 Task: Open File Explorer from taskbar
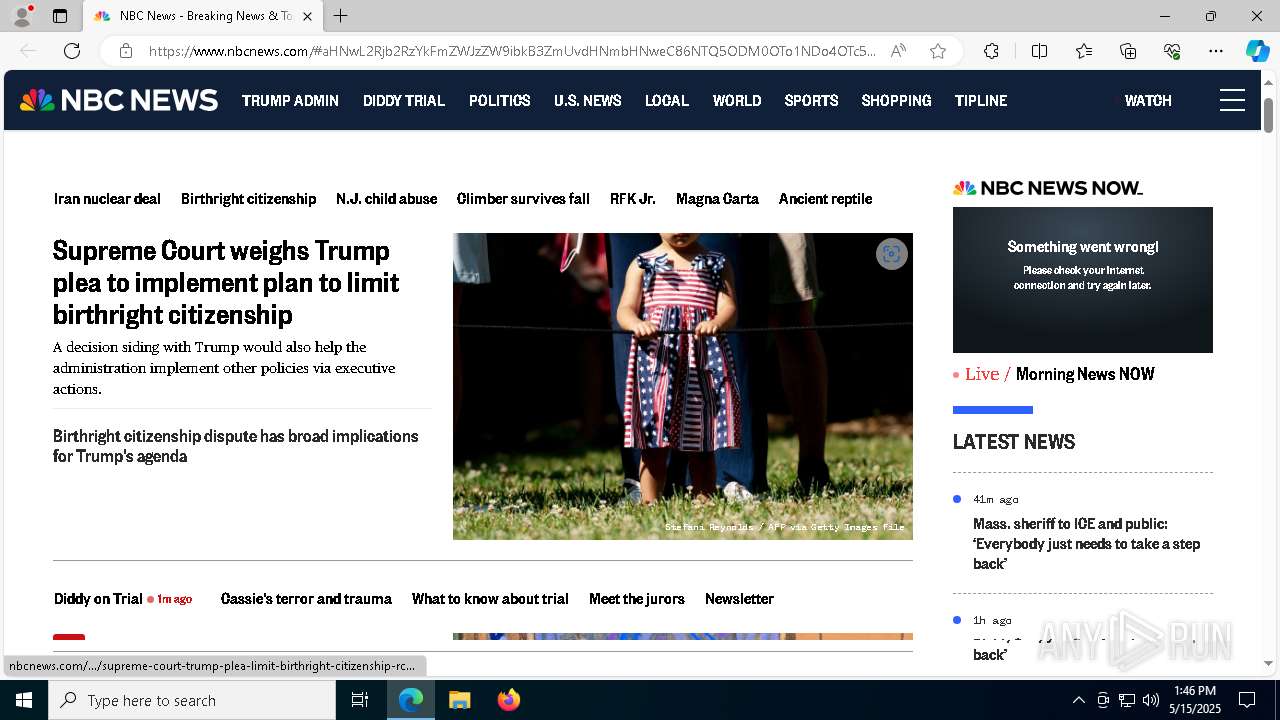tap(459, 700)
